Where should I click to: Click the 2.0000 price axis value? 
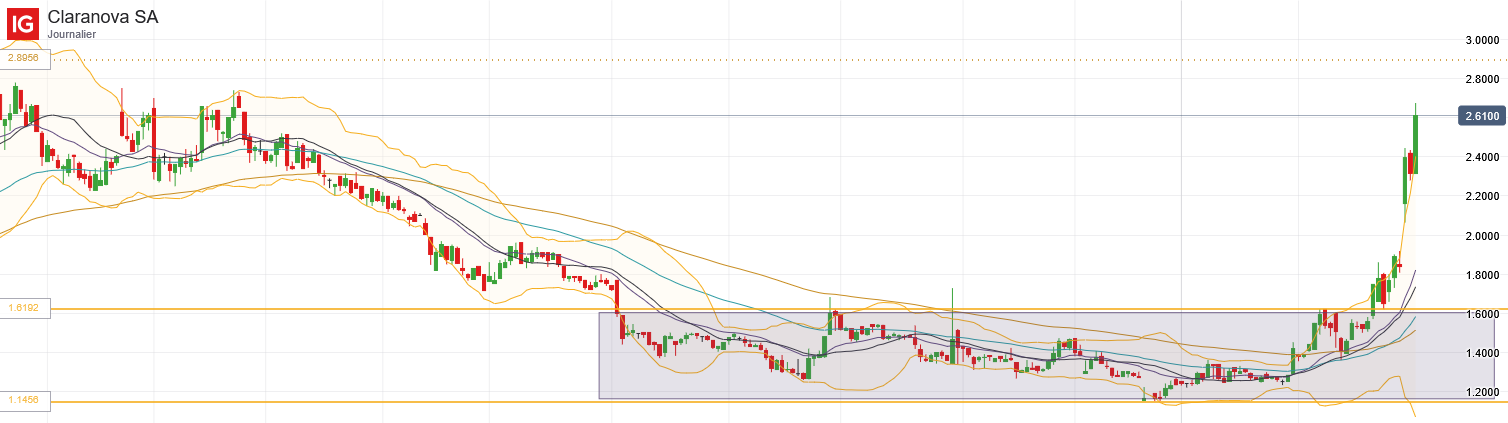tap(1482, 236)
